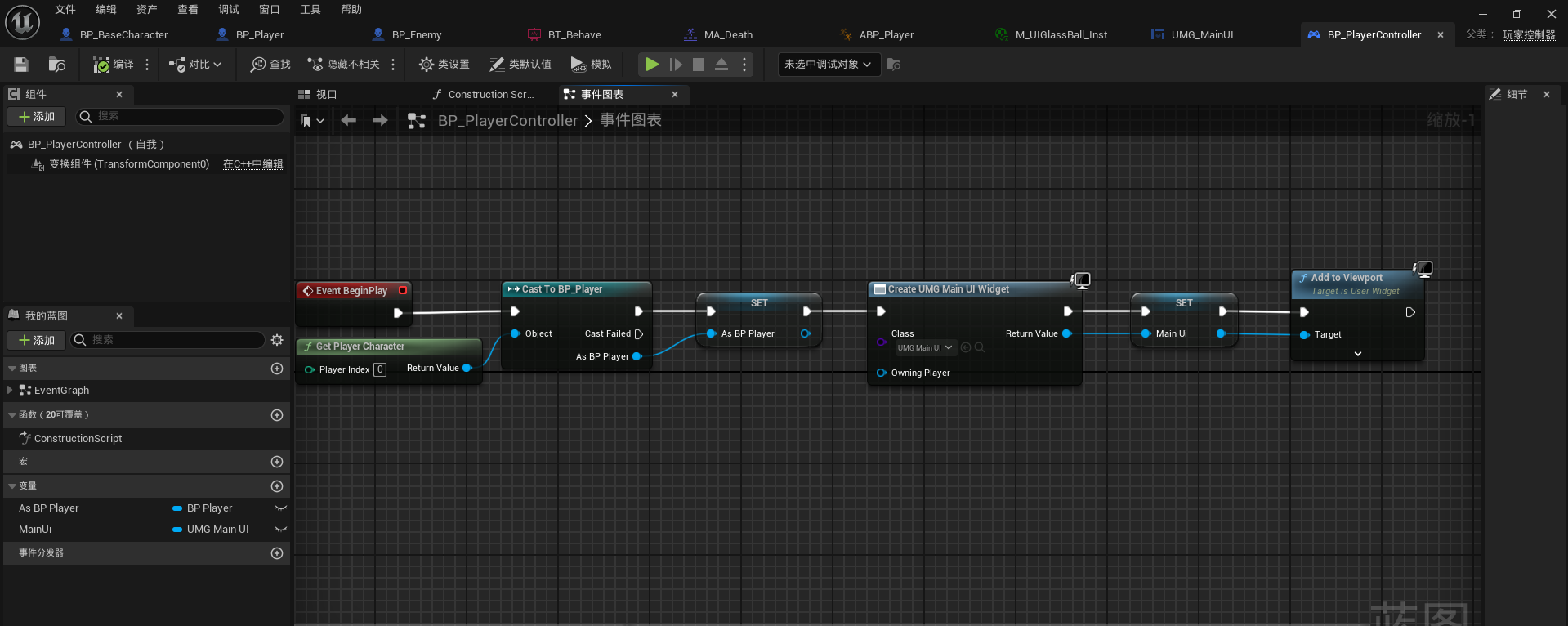Open the 资产 asset menu
1568x626 pixels.
147,10
